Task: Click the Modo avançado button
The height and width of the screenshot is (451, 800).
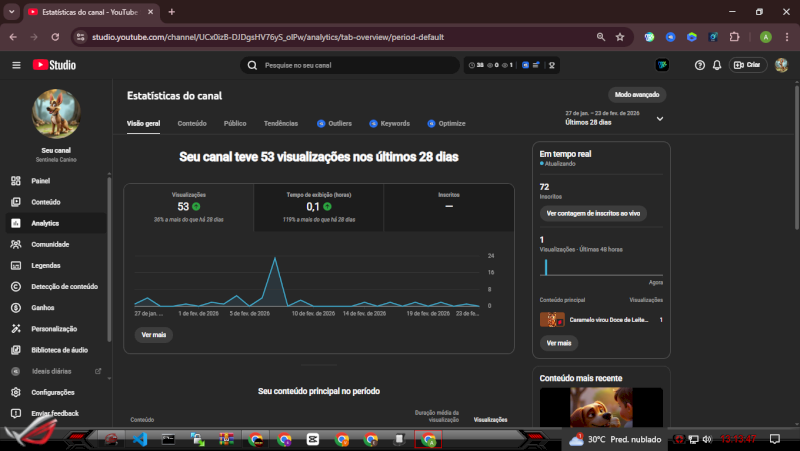Action: coord(636,94)
